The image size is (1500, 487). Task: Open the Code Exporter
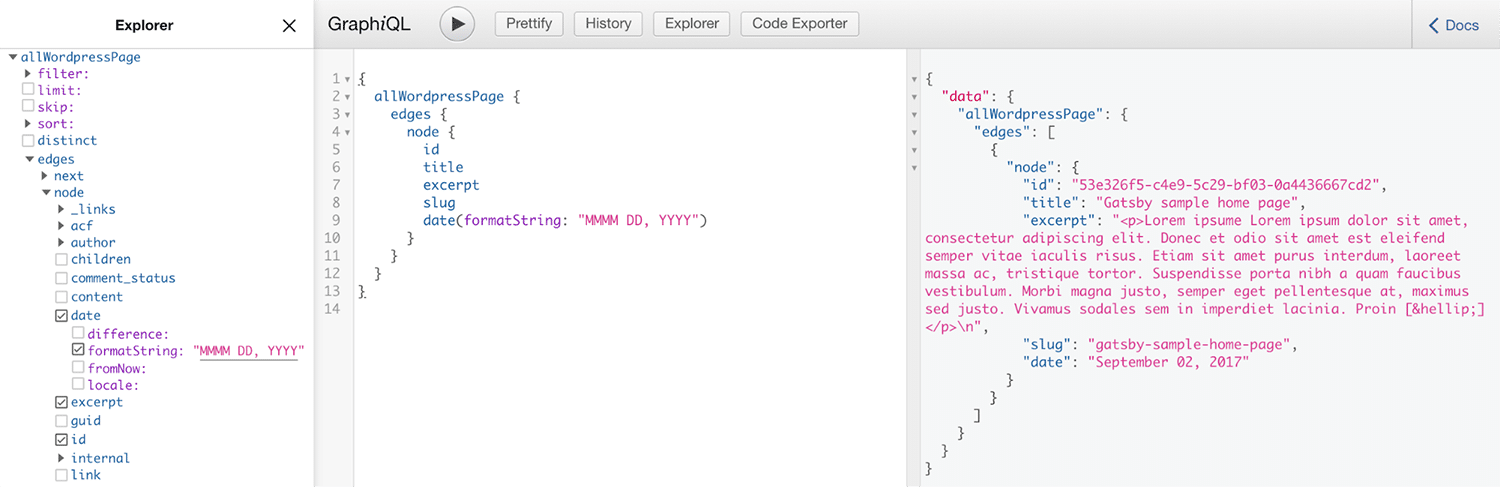click(799, 24)
